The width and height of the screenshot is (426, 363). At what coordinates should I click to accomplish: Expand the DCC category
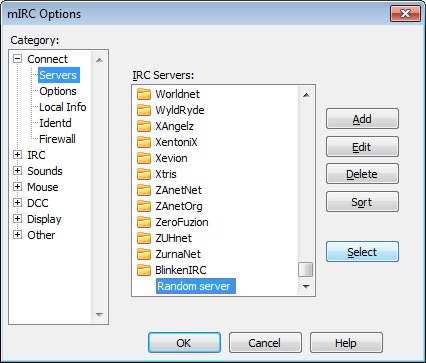(x=17, y=203)
